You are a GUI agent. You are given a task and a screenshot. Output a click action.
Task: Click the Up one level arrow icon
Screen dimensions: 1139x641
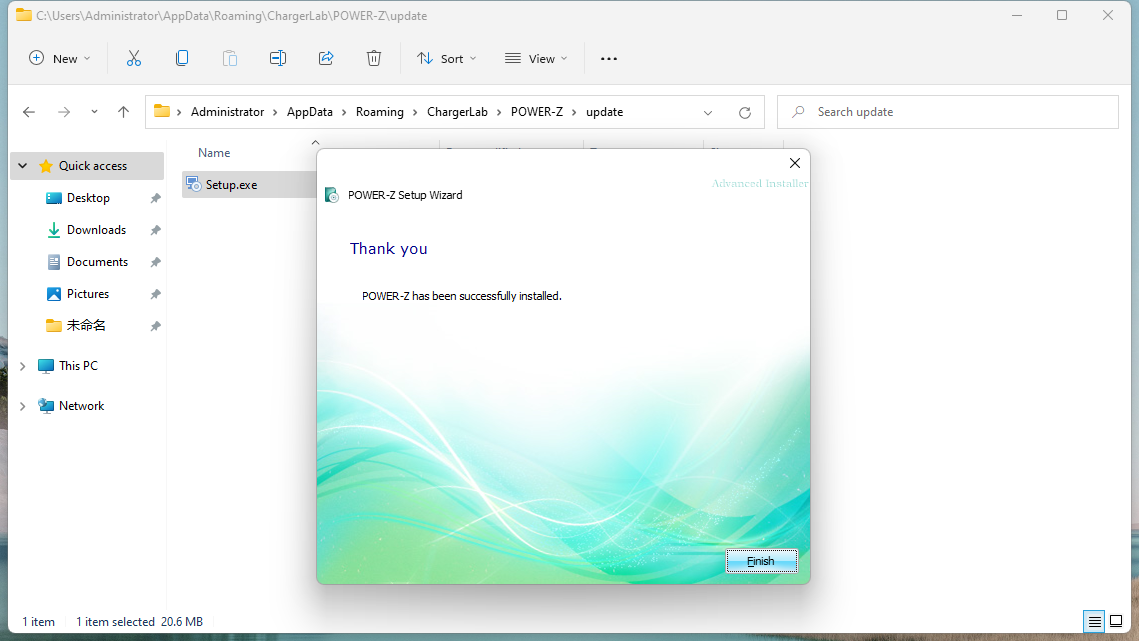tap(123, 111)
